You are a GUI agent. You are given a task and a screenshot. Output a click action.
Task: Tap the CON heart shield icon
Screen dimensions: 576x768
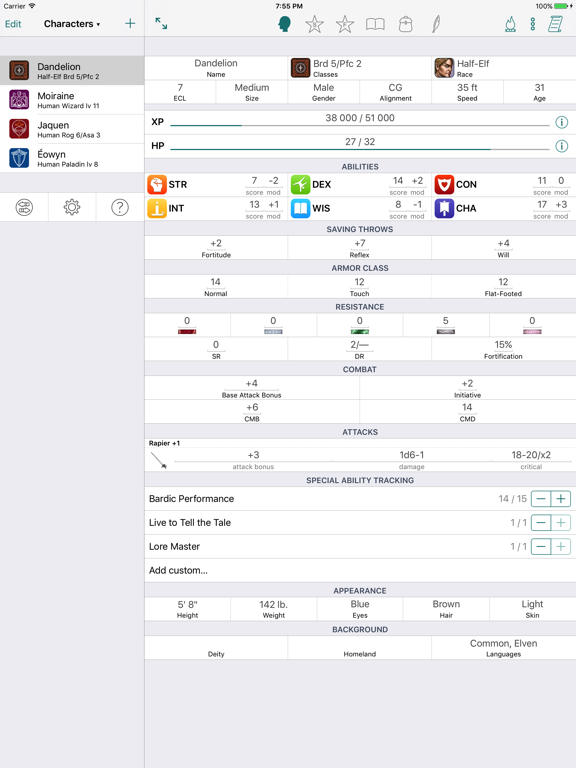coord(444,185)
